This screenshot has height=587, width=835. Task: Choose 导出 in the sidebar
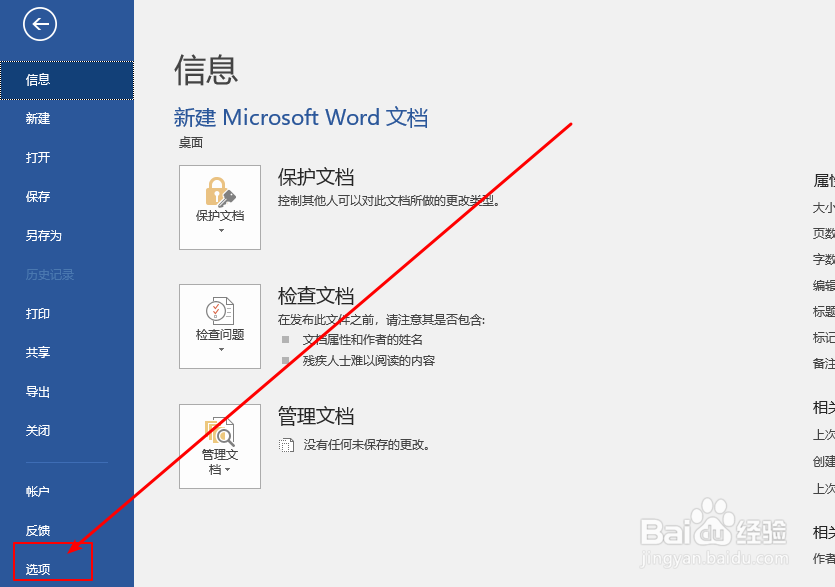point(67,392)
